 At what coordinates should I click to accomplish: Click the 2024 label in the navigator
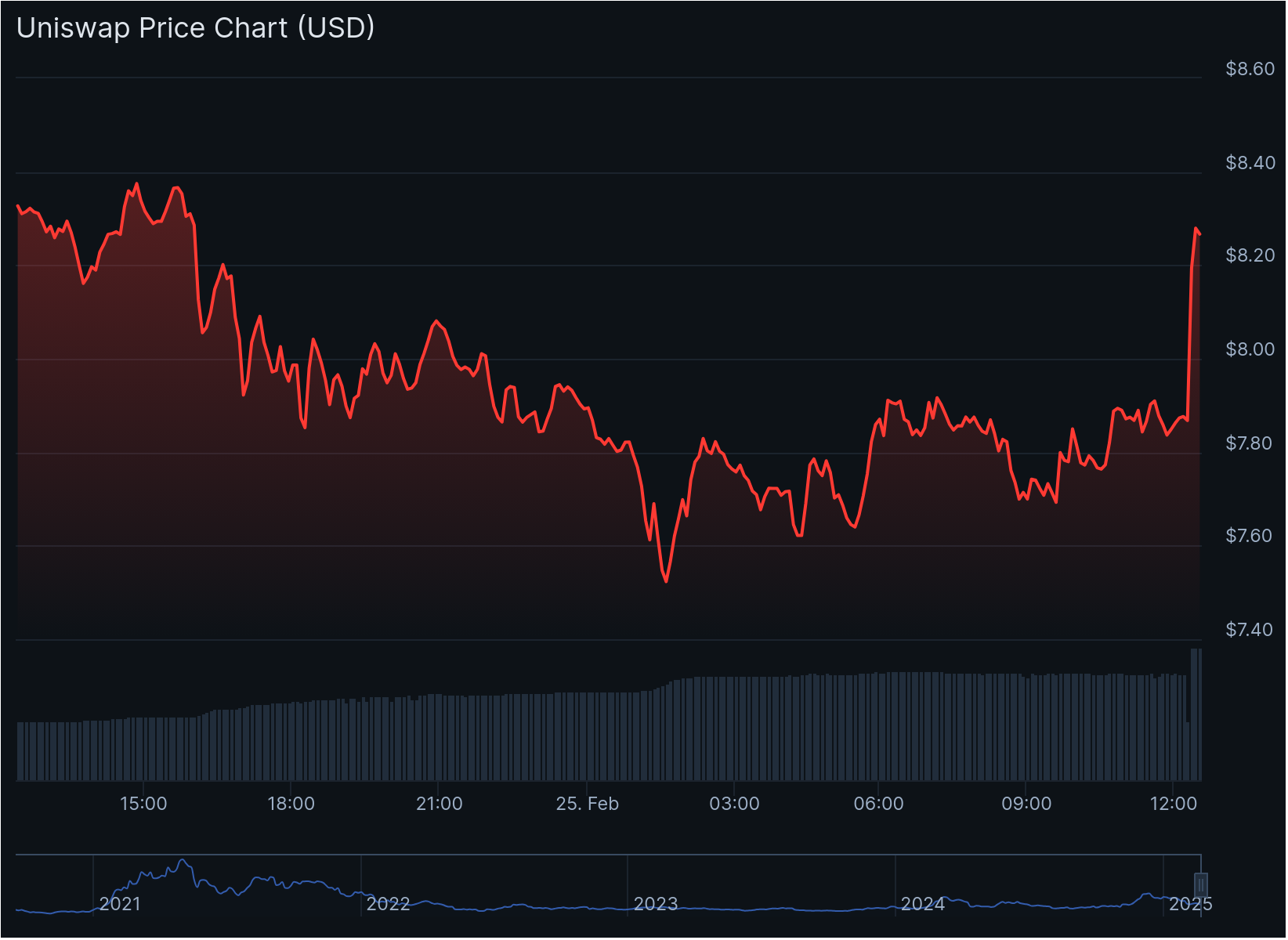(x=923, y=904)
